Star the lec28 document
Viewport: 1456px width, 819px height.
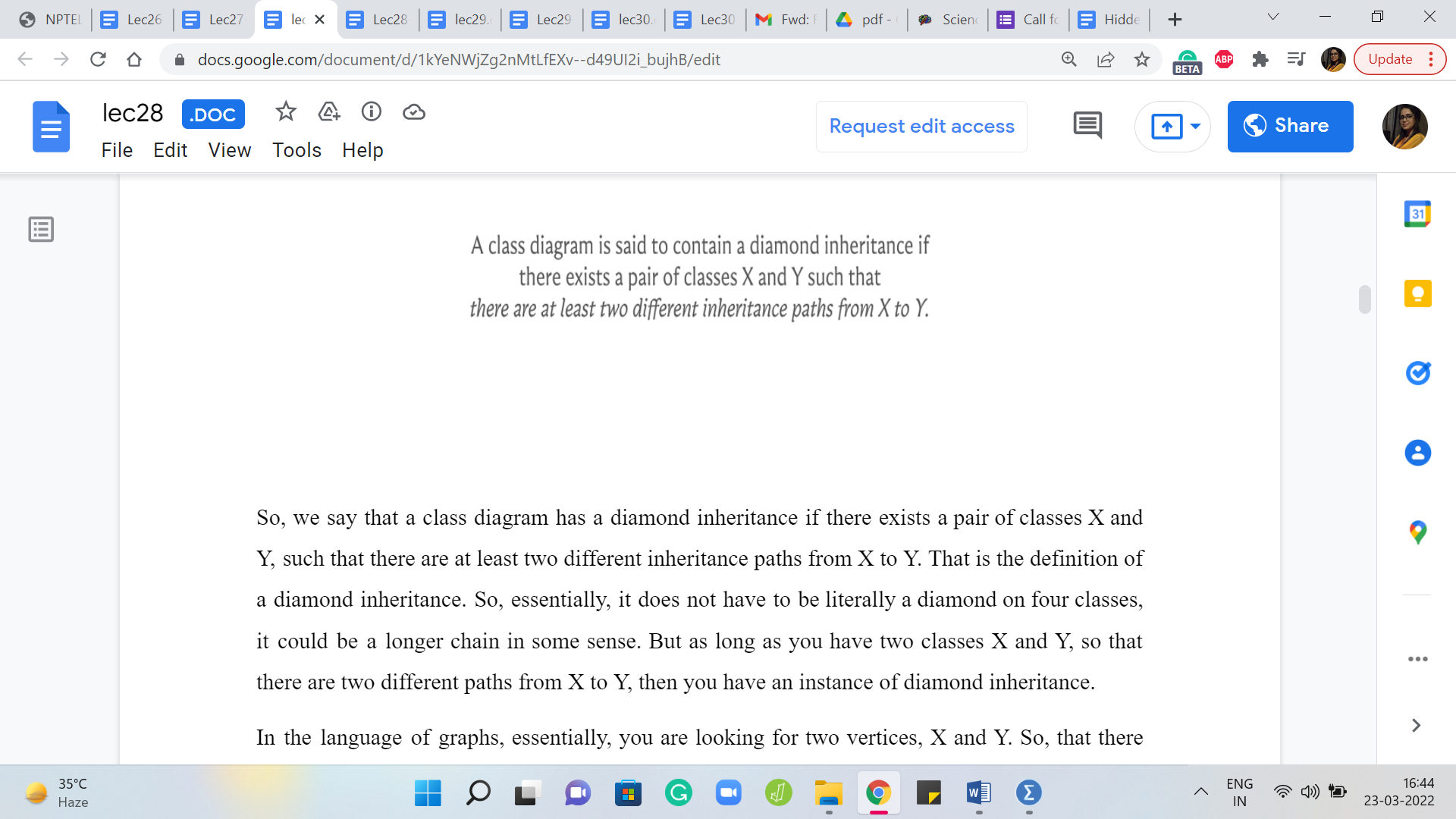(286, 112)
